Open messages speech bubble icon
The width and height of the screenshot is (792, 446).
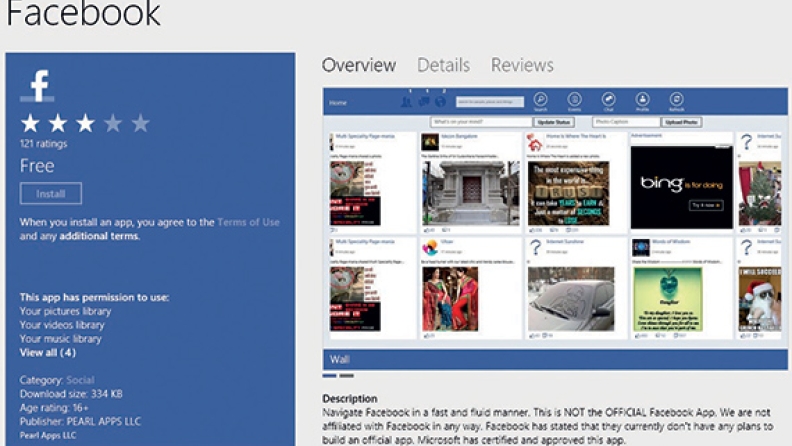(x=424, y=102)
